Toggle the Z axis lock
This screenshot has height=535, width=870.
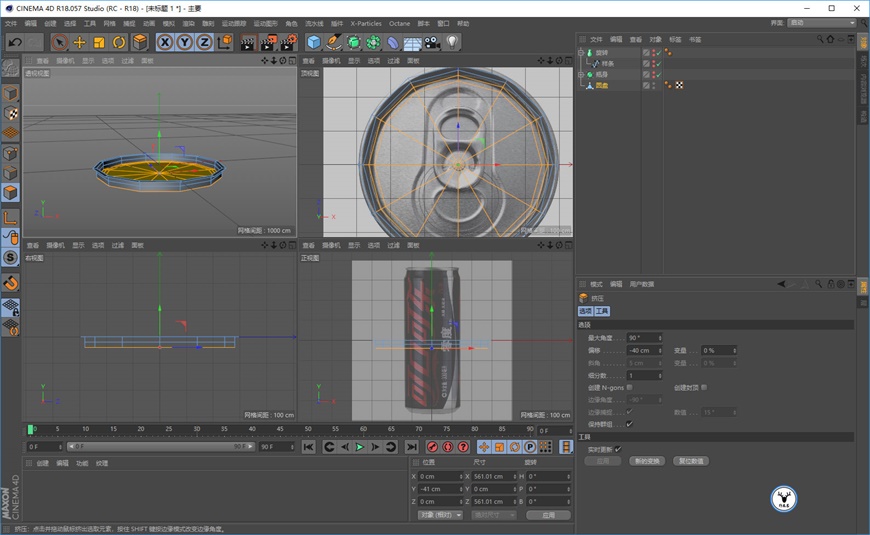205,42
